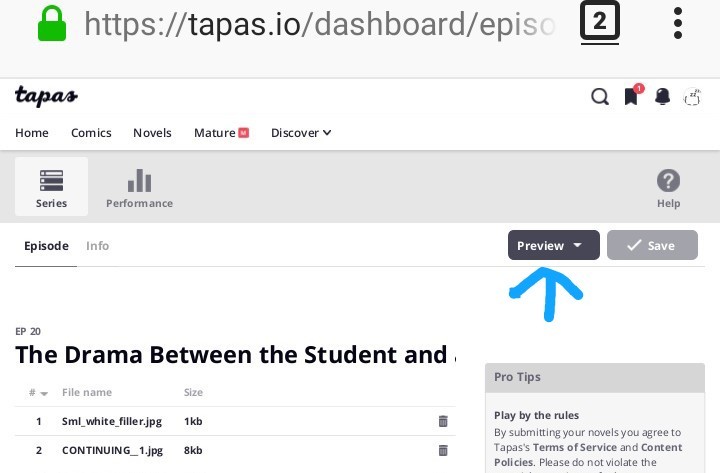The image size is (720, 473).
Task: Open the Performance dashboard section
Action: [x=139, y=187]
